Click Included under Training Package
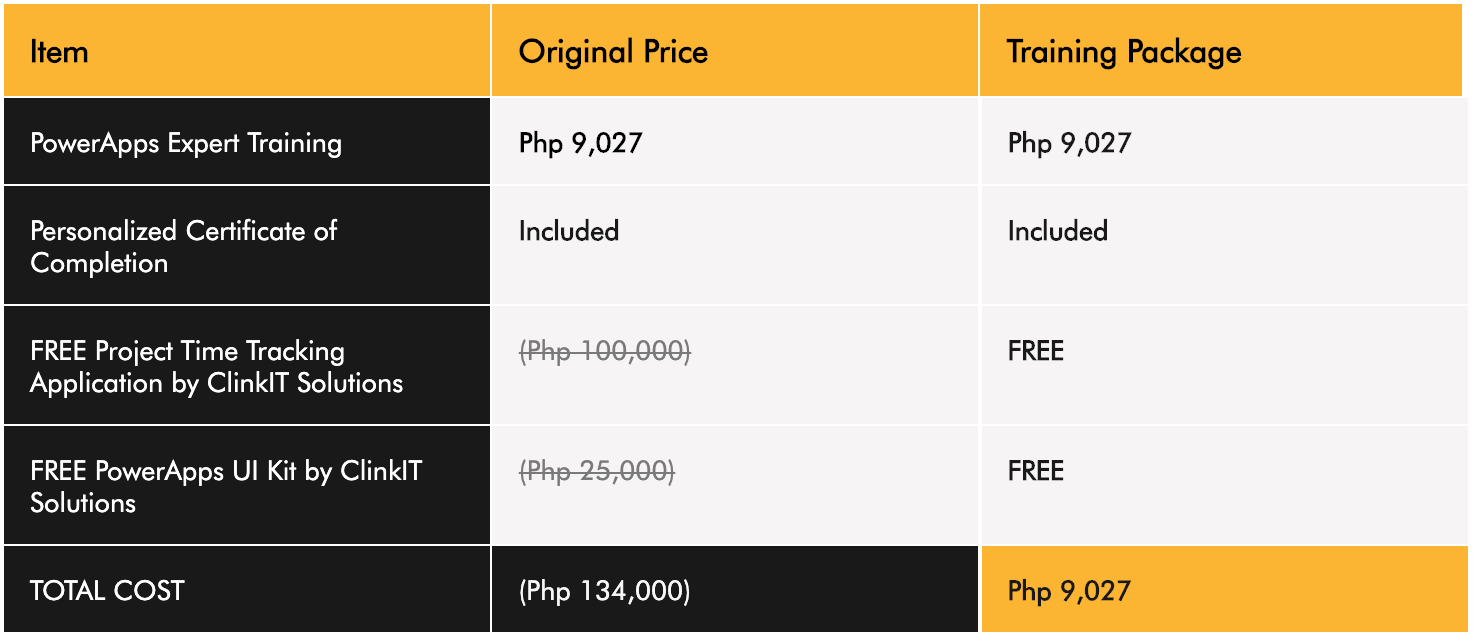The height and width of the screenshot is (638, 1474). pyautogui.click(x=1058, y=231)
